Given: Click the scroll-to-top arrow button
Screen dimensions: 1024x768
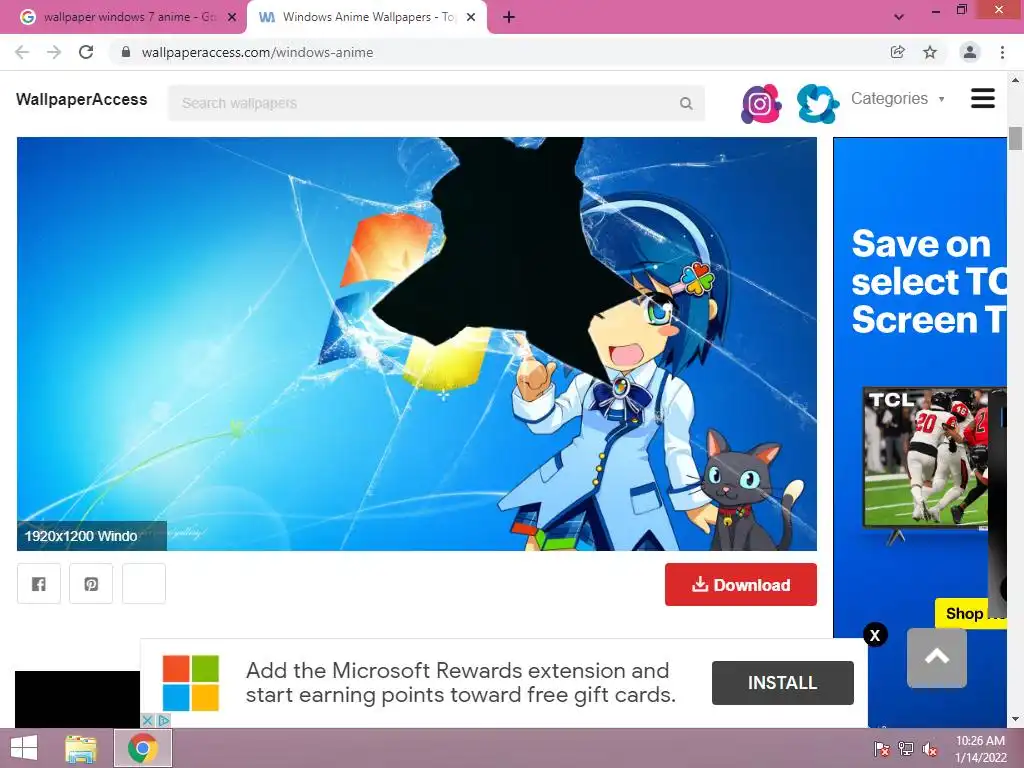Looking at the screenshot, I should [x=936, y=657].
